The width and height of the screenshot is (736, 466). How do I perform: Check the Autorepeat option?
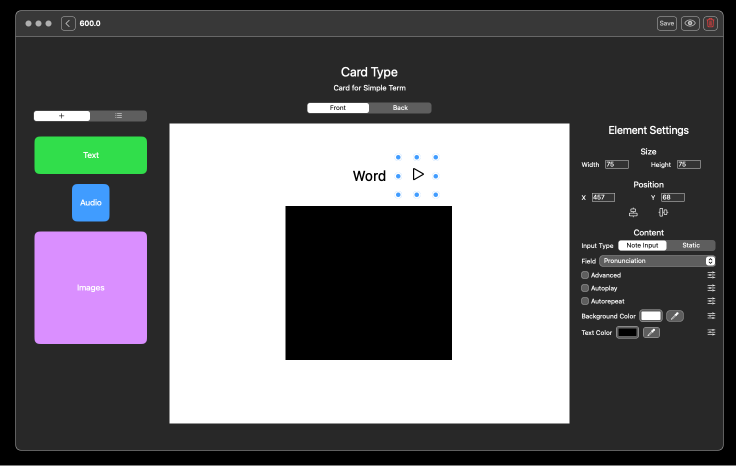pyautogui.click(x=585, y=301)
